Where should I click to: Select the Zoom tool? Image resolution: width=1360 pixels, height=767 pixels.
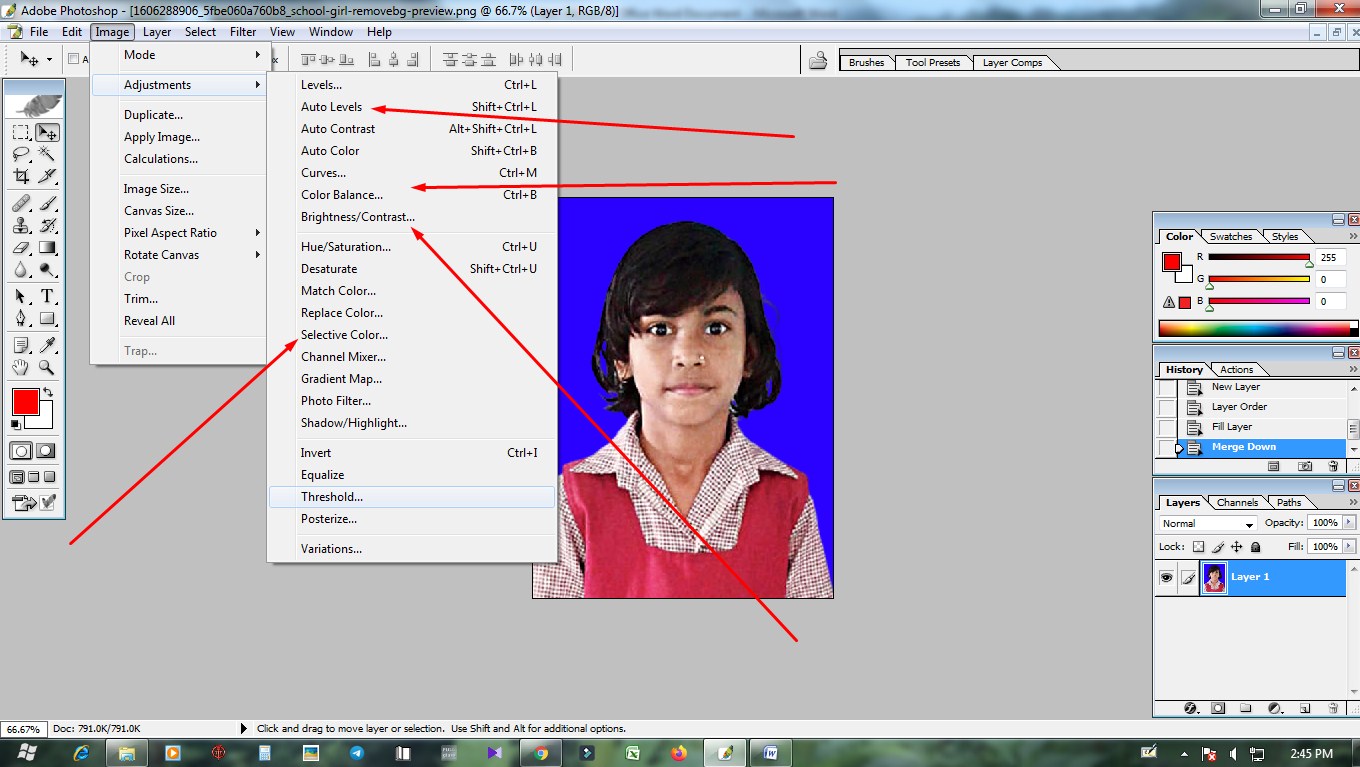click(x=47, y=367)
